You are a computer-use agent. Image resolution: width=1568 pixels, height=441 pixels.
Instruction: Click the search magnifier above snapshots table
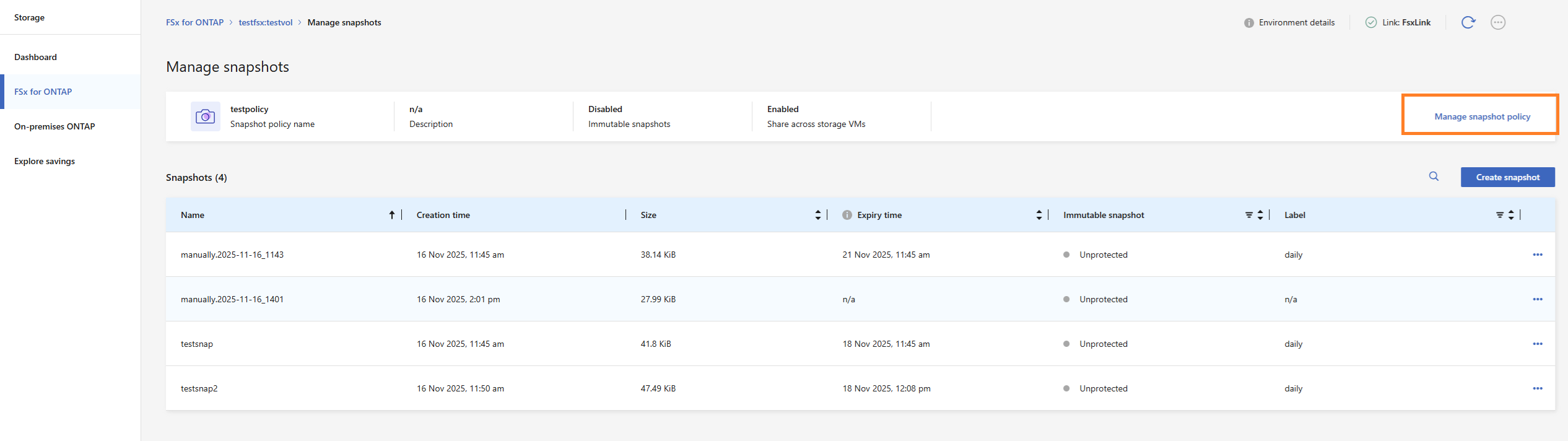tap(1434, 177)
